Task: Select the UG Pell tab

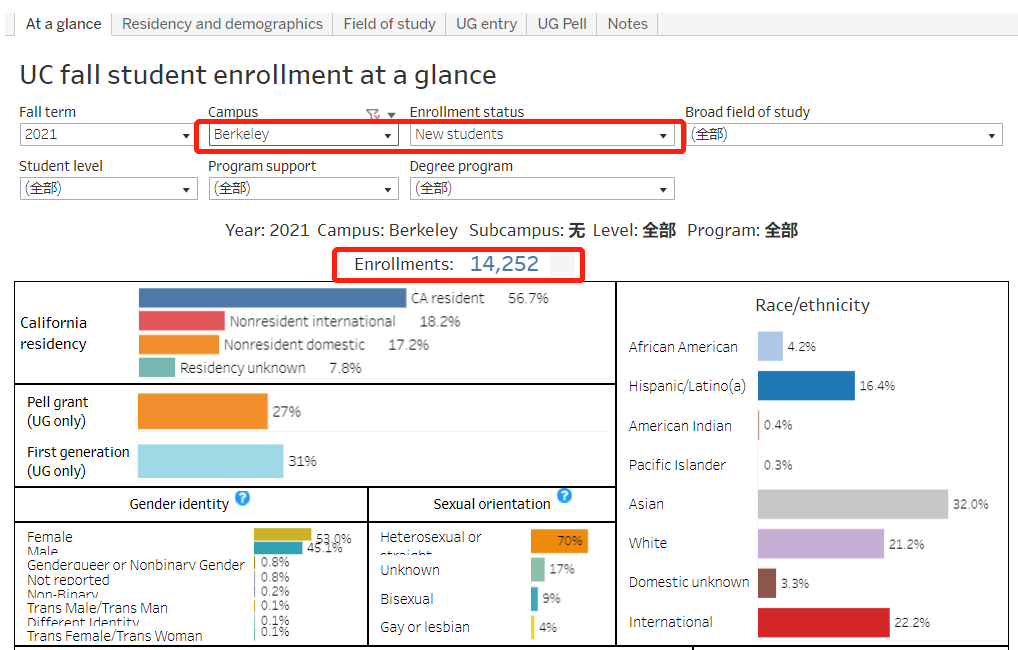Action: pyautogui.click(x=562, y=24)
